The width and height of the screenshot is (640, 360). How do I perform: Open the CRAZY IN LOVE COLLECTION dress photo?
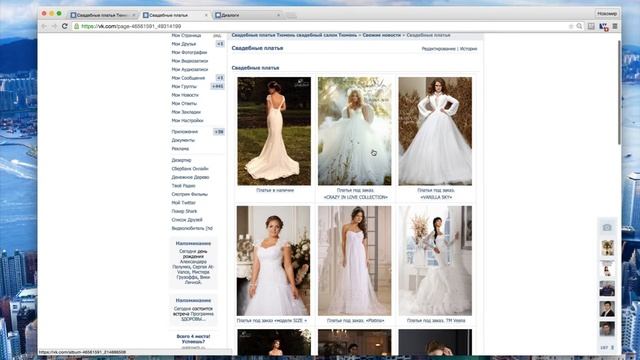[x=354, y=131]
